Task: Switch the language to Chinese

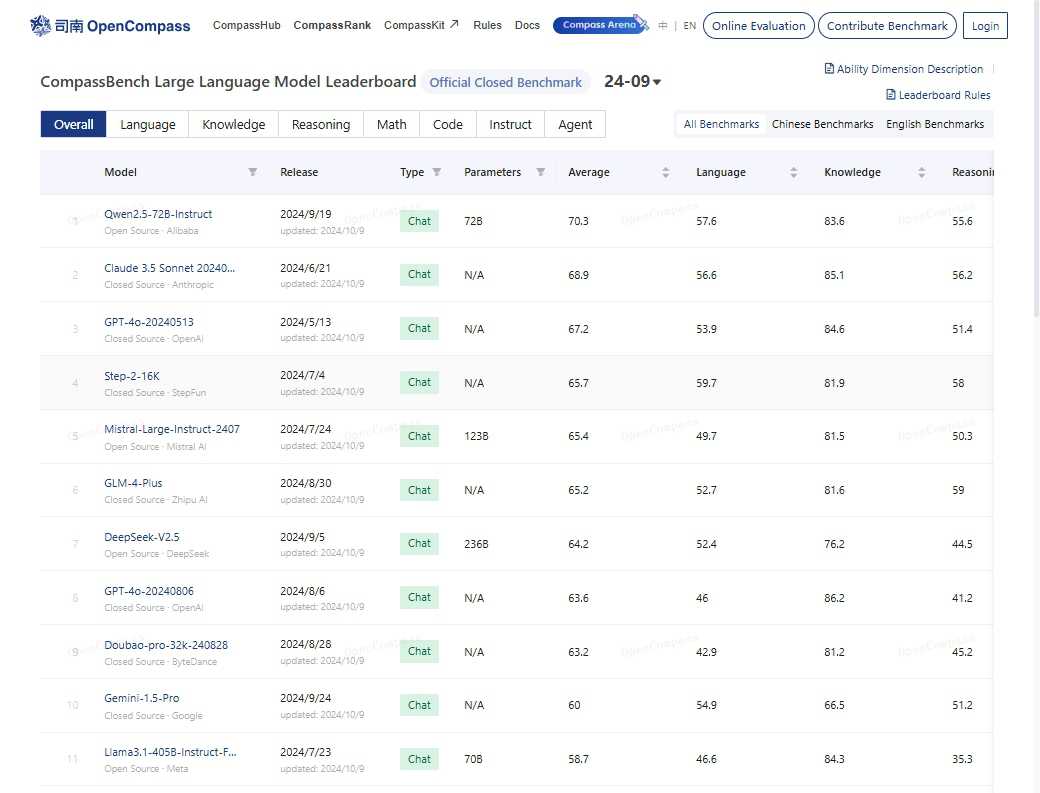Action: (663, 26)
